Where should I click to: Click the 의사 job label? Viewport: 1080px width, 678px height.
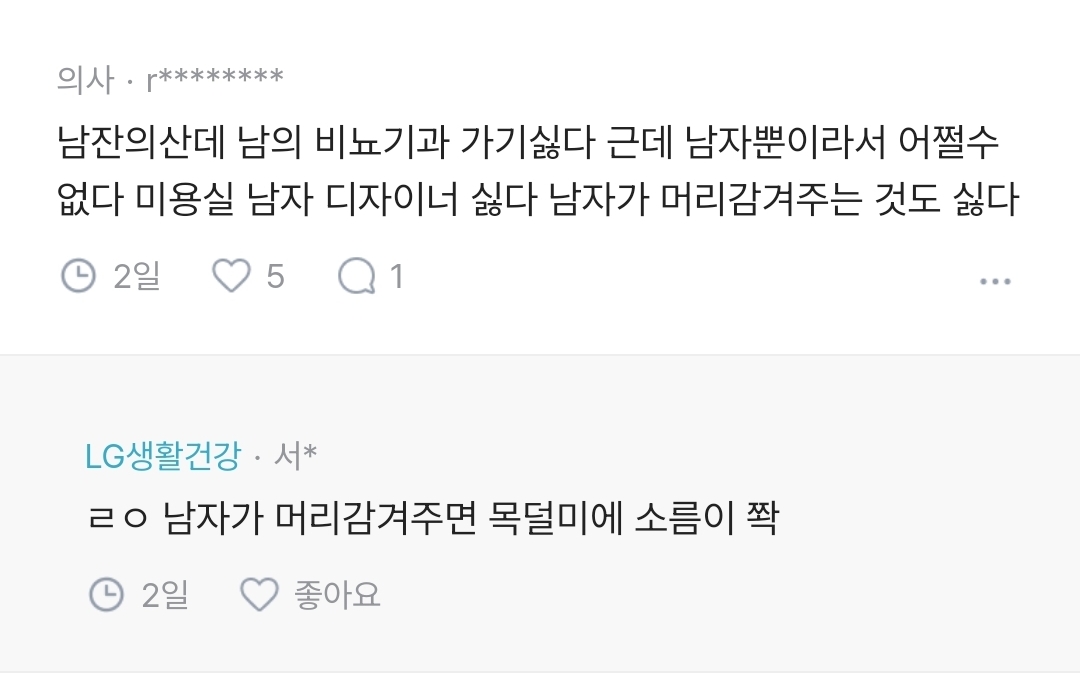point(86,79)
